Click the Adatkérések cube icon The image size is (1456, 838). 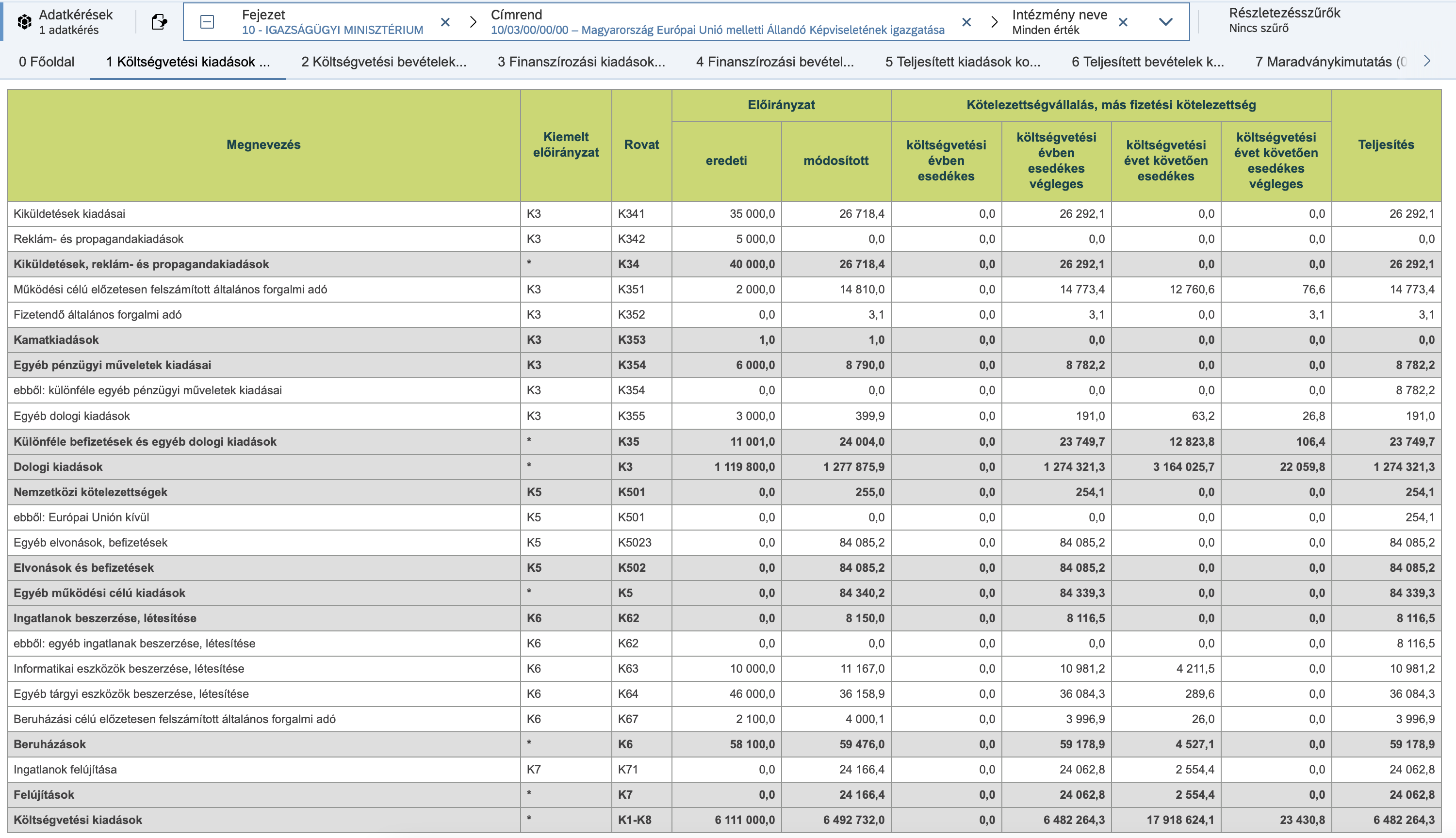point(24,22)
